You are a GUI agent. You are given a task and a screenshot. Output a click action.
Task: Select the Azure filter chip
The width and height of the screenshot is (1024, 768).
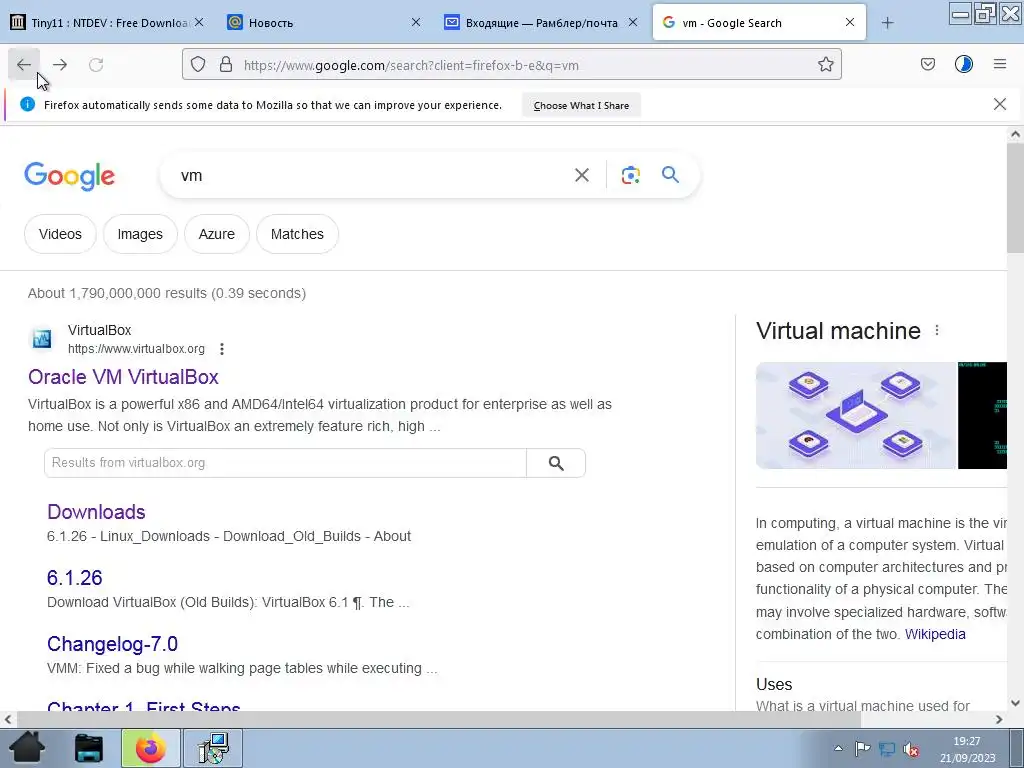[x=216, y=234]
